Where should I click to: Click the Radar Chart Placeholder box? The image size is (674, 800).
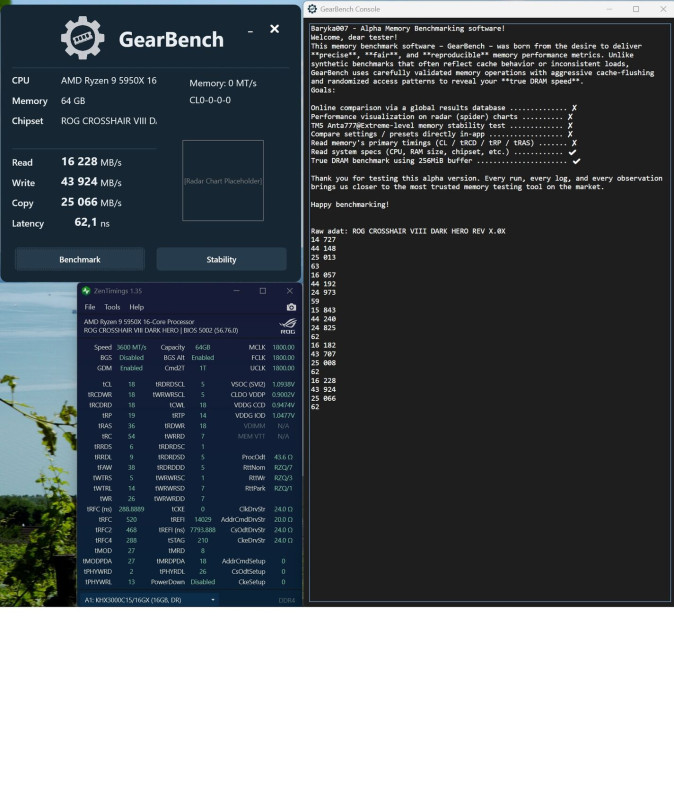223,181
